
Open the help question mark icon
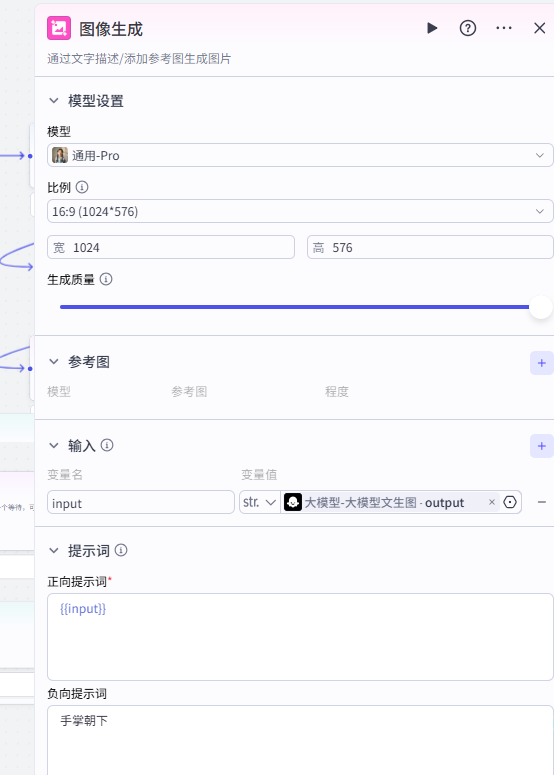(468, 28)
